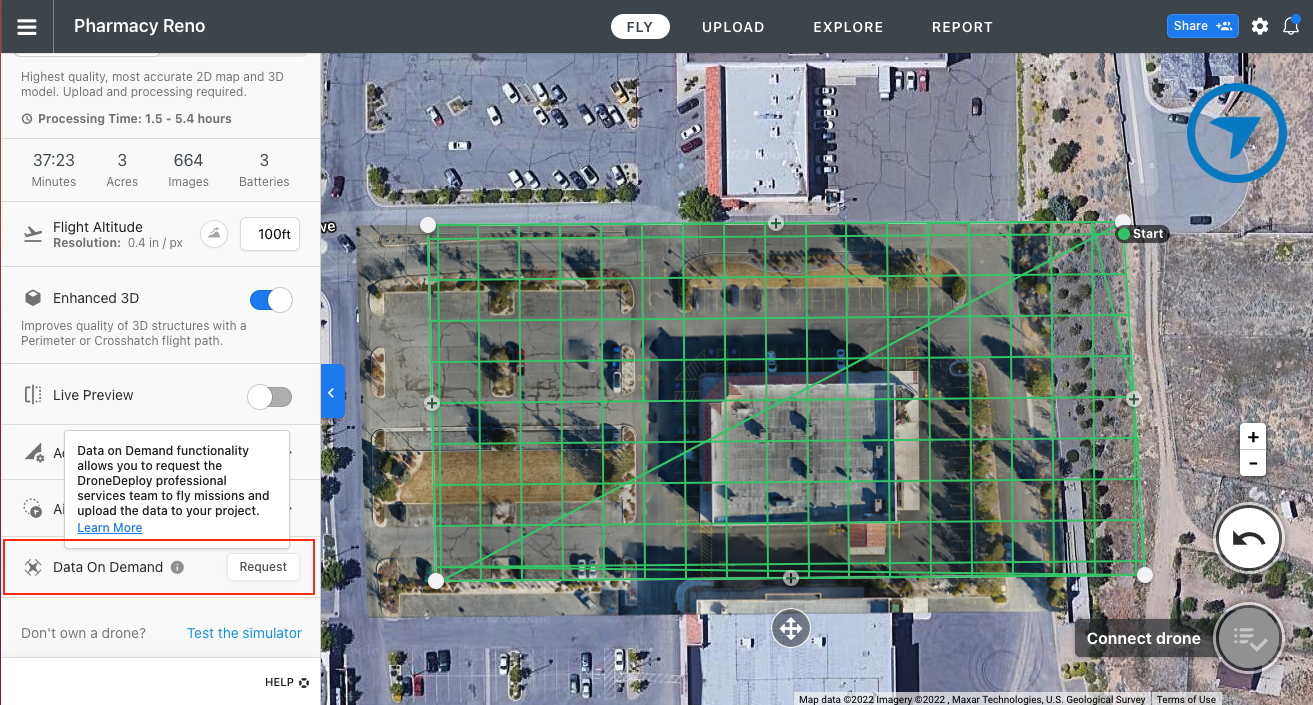This screenshot has height=705, width=1313.
Task: Open the settings gear icon
Action: coord(1260,26)
